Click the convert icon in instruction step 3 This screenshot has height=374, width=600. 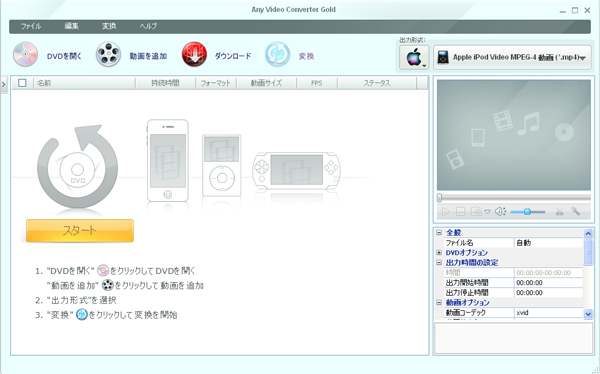[82, 315]
